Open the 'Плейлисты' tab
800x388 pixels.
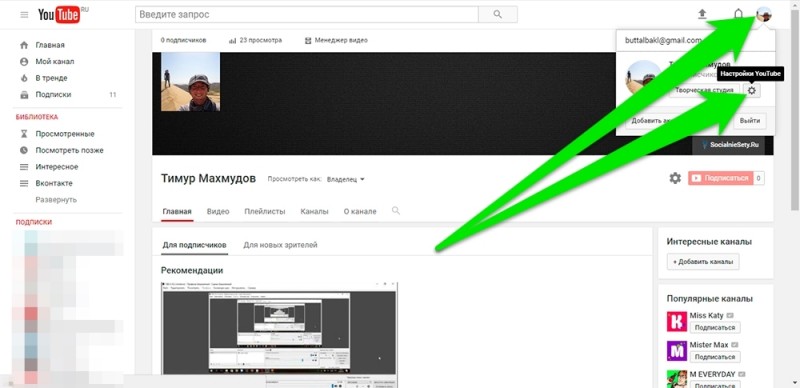265,211
